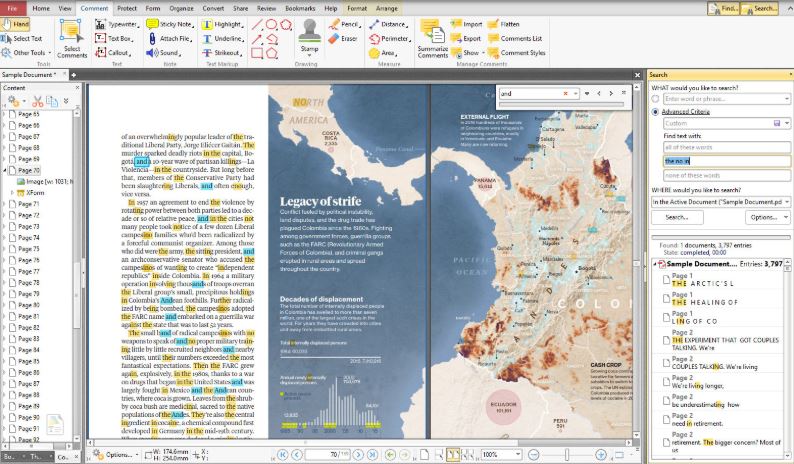Check the 'THE EXPERIMENT THAT GOT COUPLES' result box

point(666,340)
